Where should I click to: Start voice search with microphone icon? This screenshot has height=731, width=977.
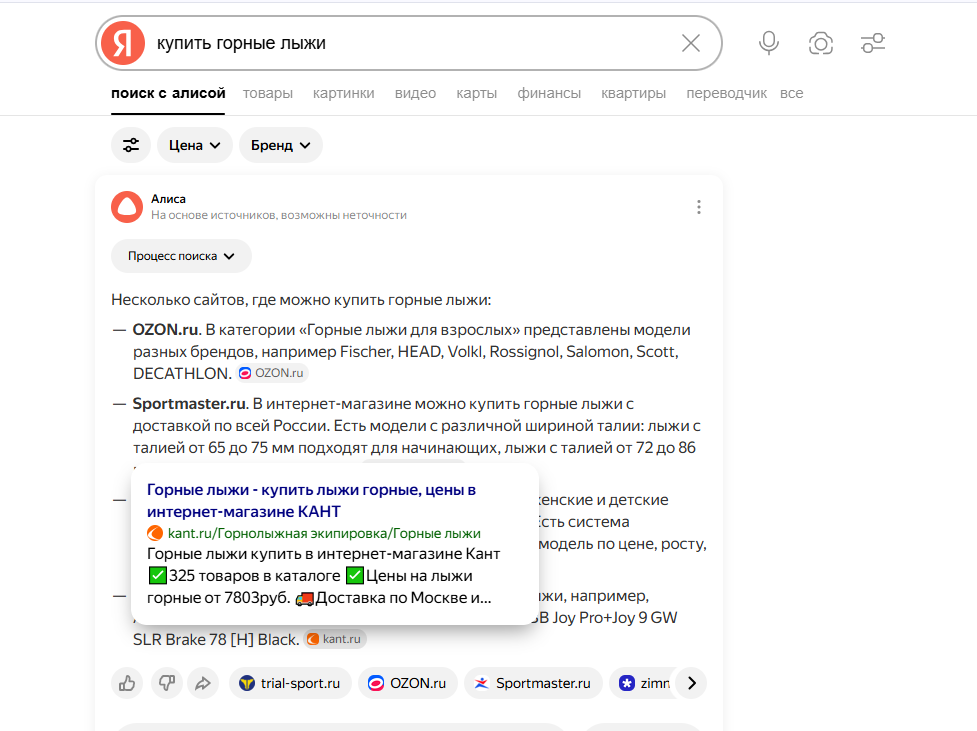coord(768,43)
